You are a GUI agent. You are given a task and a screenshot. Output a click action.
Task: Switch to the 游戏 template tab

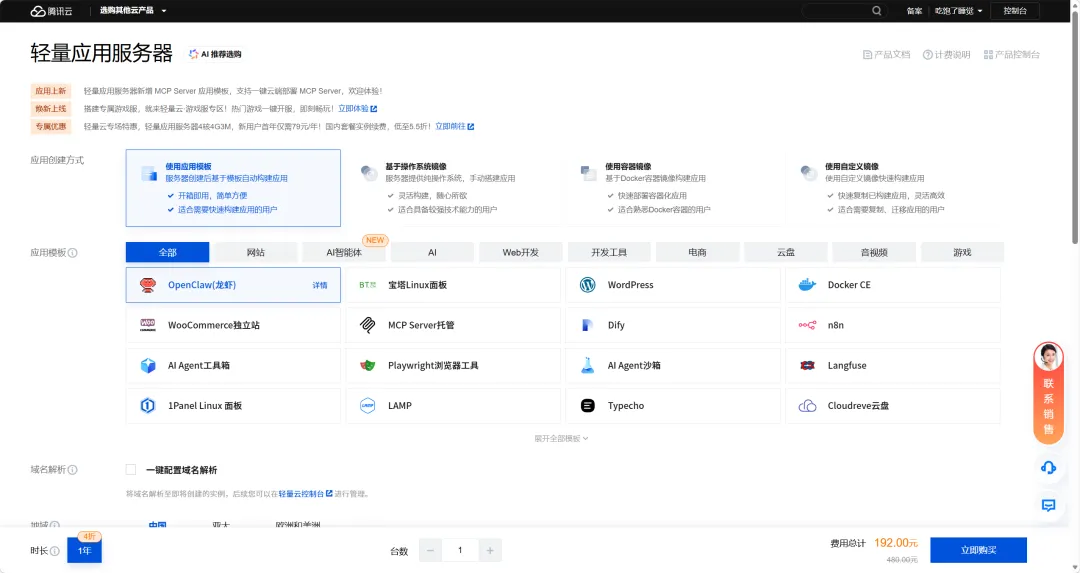click(x=962, y=252)
